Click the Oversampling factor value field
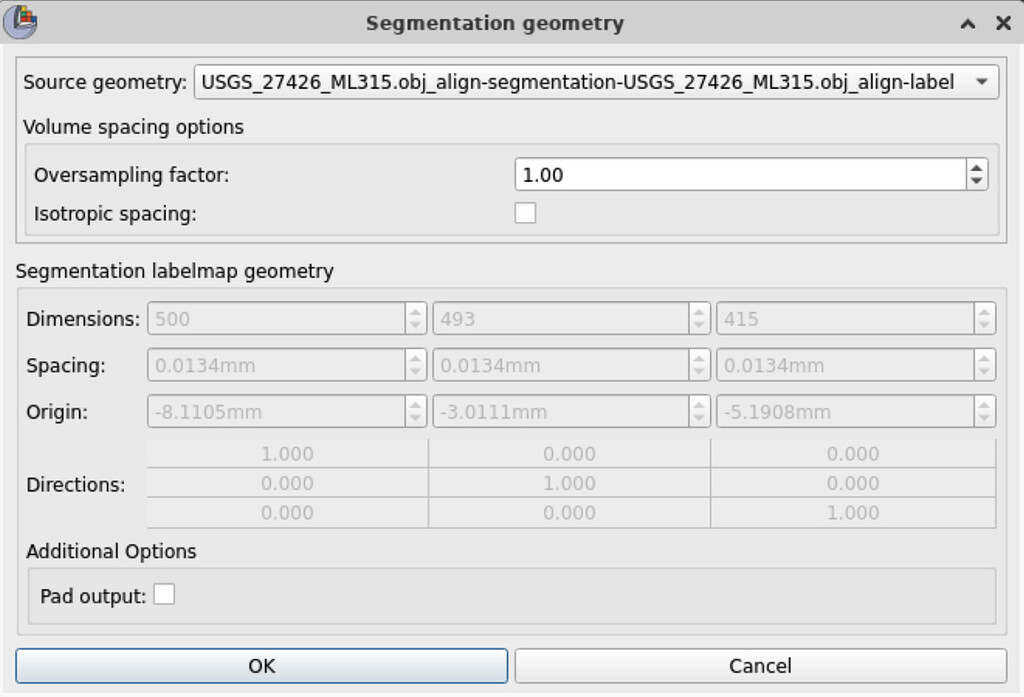 [x=700, y=173]
